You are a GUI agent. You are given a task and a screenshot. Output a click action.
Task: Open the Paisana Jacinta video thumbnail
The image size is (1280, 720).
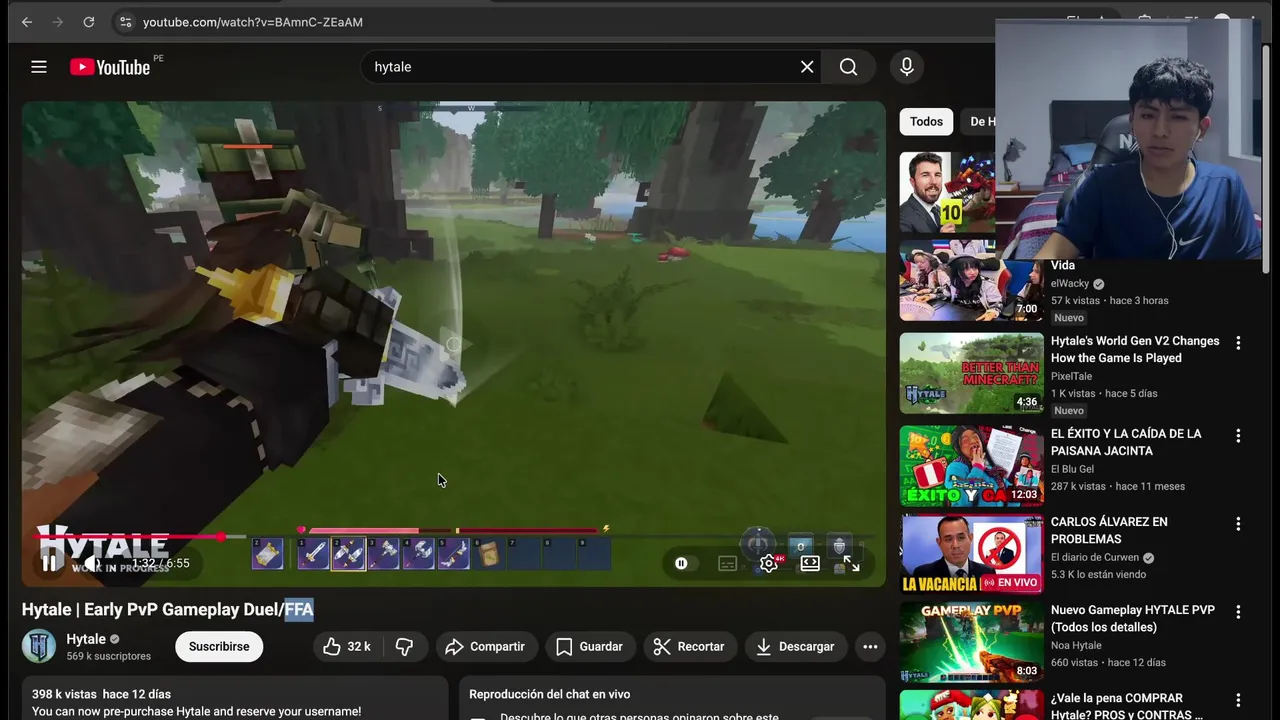pos(971,466)
